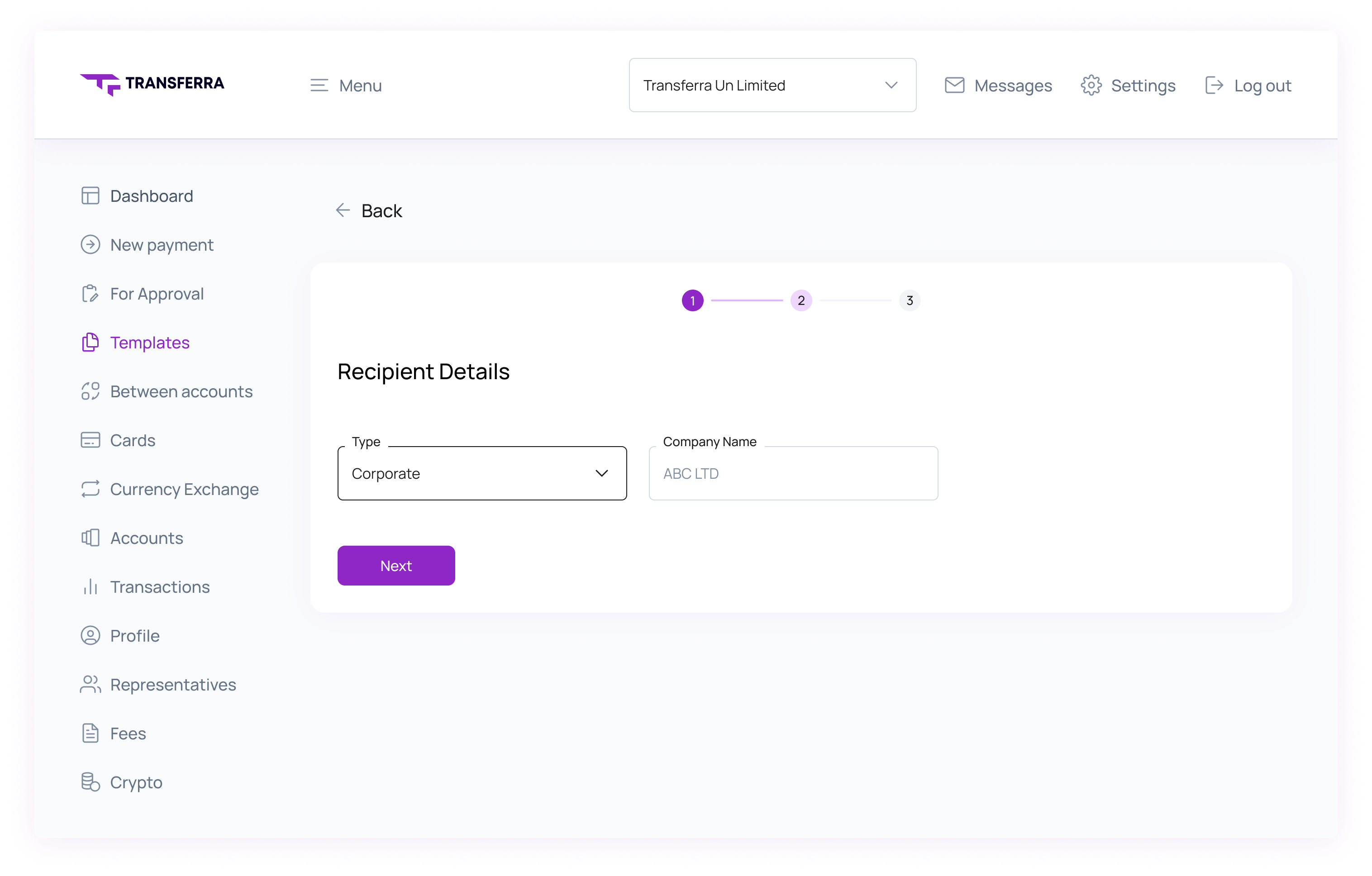Click the Messages envelope icon

pos(954,86)
